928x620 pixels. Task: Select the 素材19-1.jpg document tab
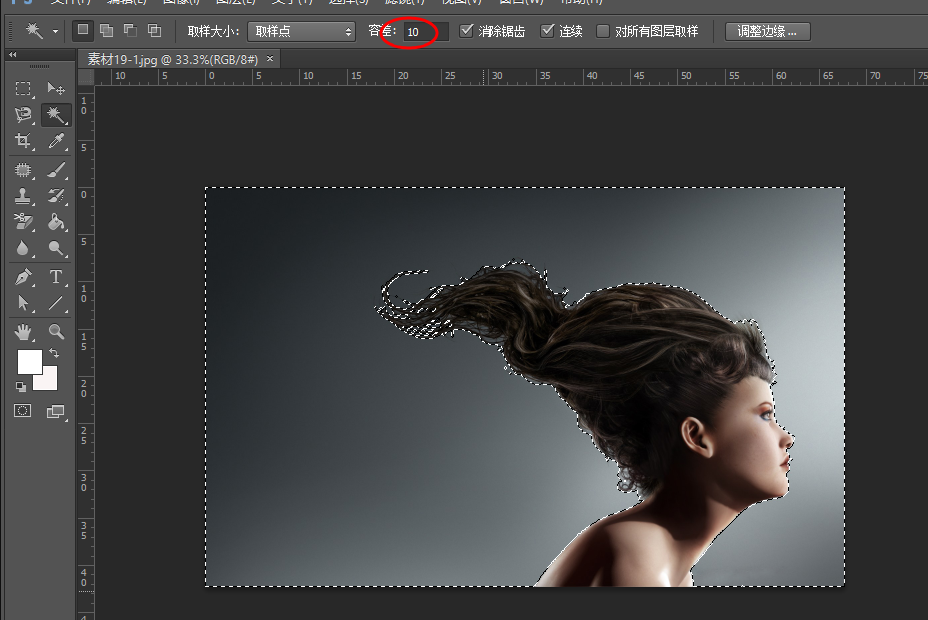(x=173, y=59)
